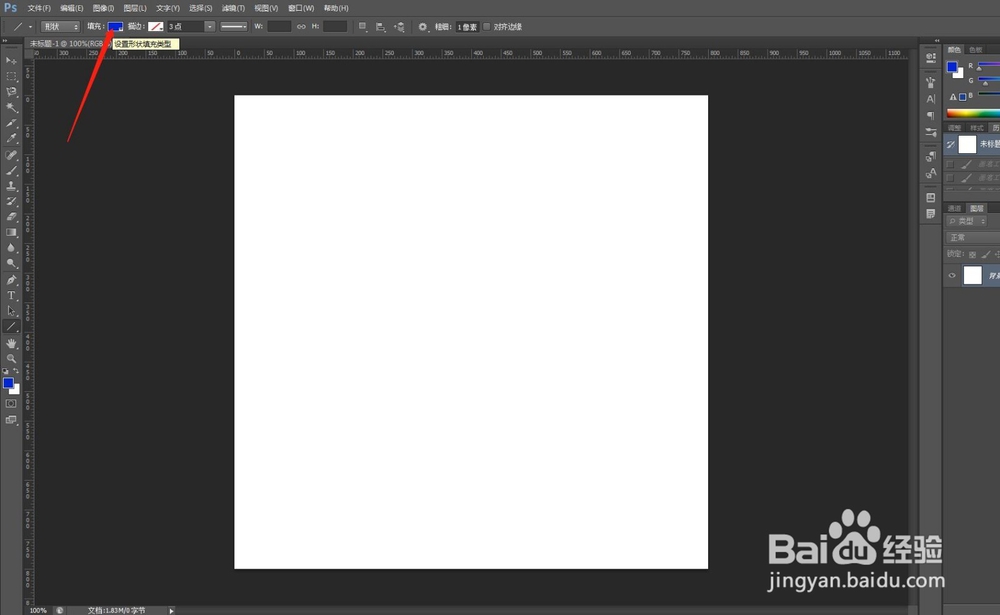
Task: Toggle Quick Mask mode
Action: 11,404
